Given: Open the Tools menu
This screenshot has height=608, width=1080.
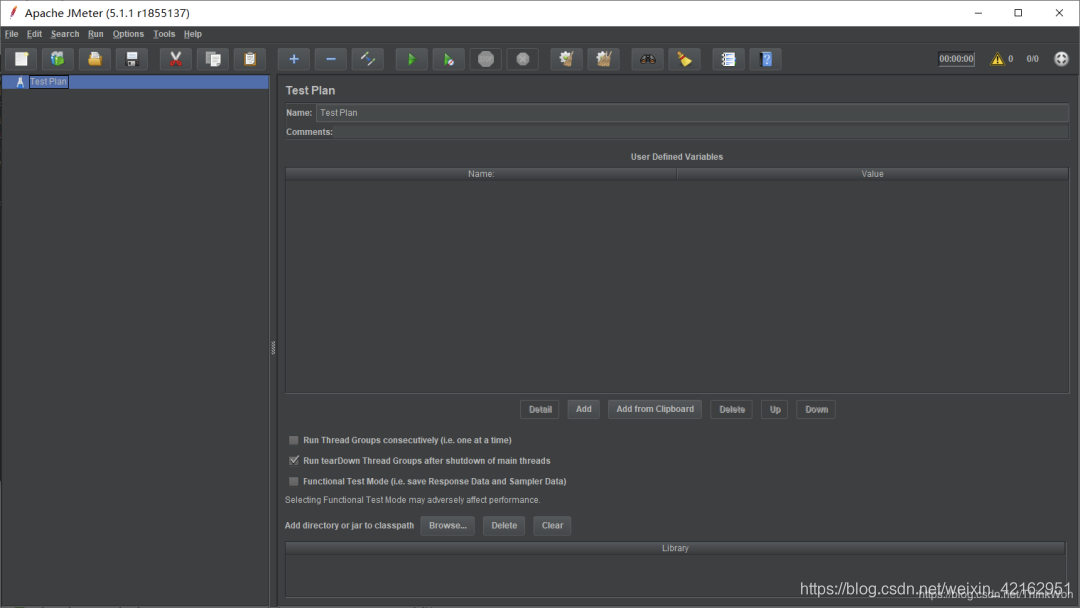Looking at the screenshot, I should click(164, 34).
